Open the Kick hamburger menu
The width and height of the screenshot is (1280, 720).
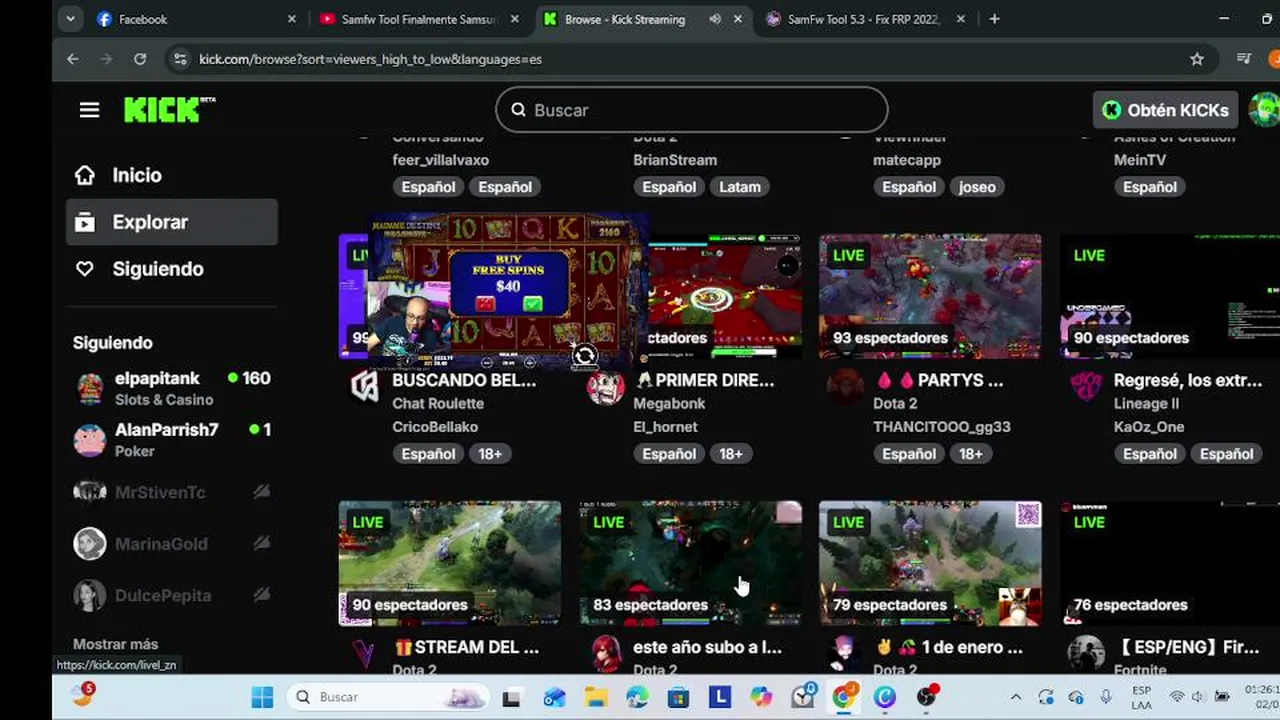(x=89, y=110)
